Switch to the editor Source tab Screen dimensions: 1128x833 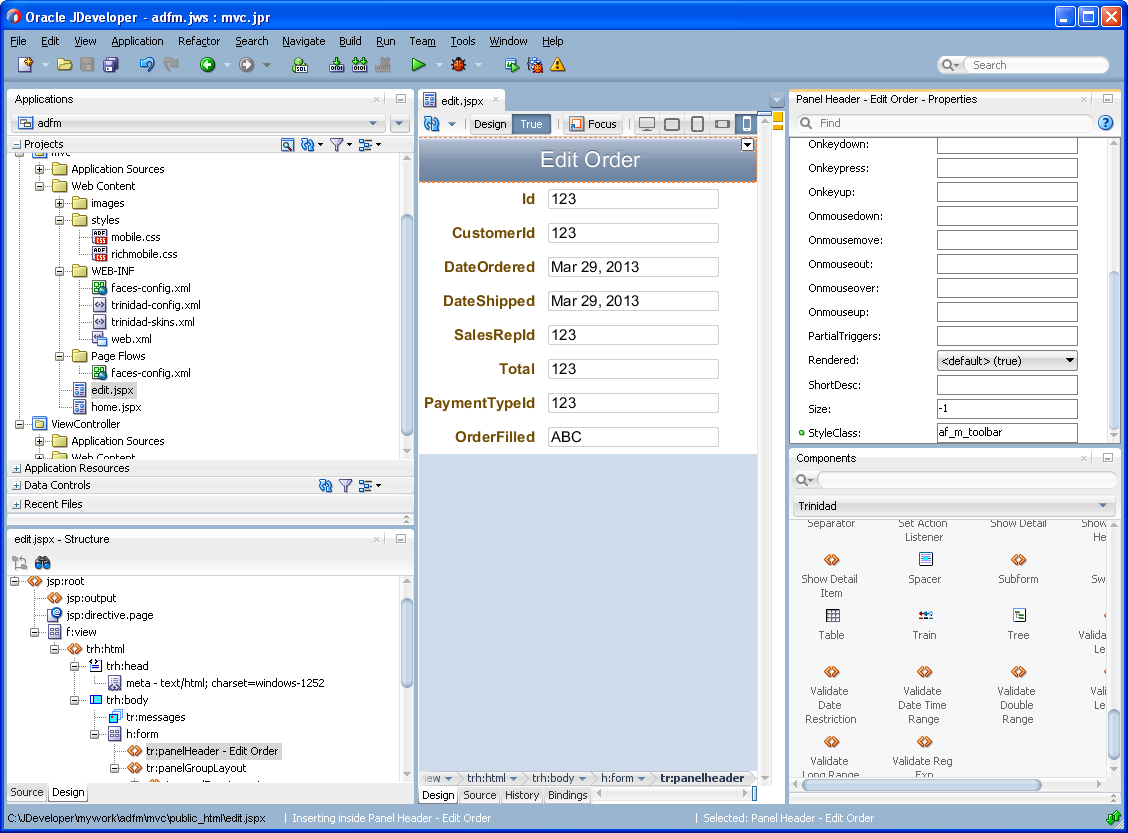click(x=480, y=795)
